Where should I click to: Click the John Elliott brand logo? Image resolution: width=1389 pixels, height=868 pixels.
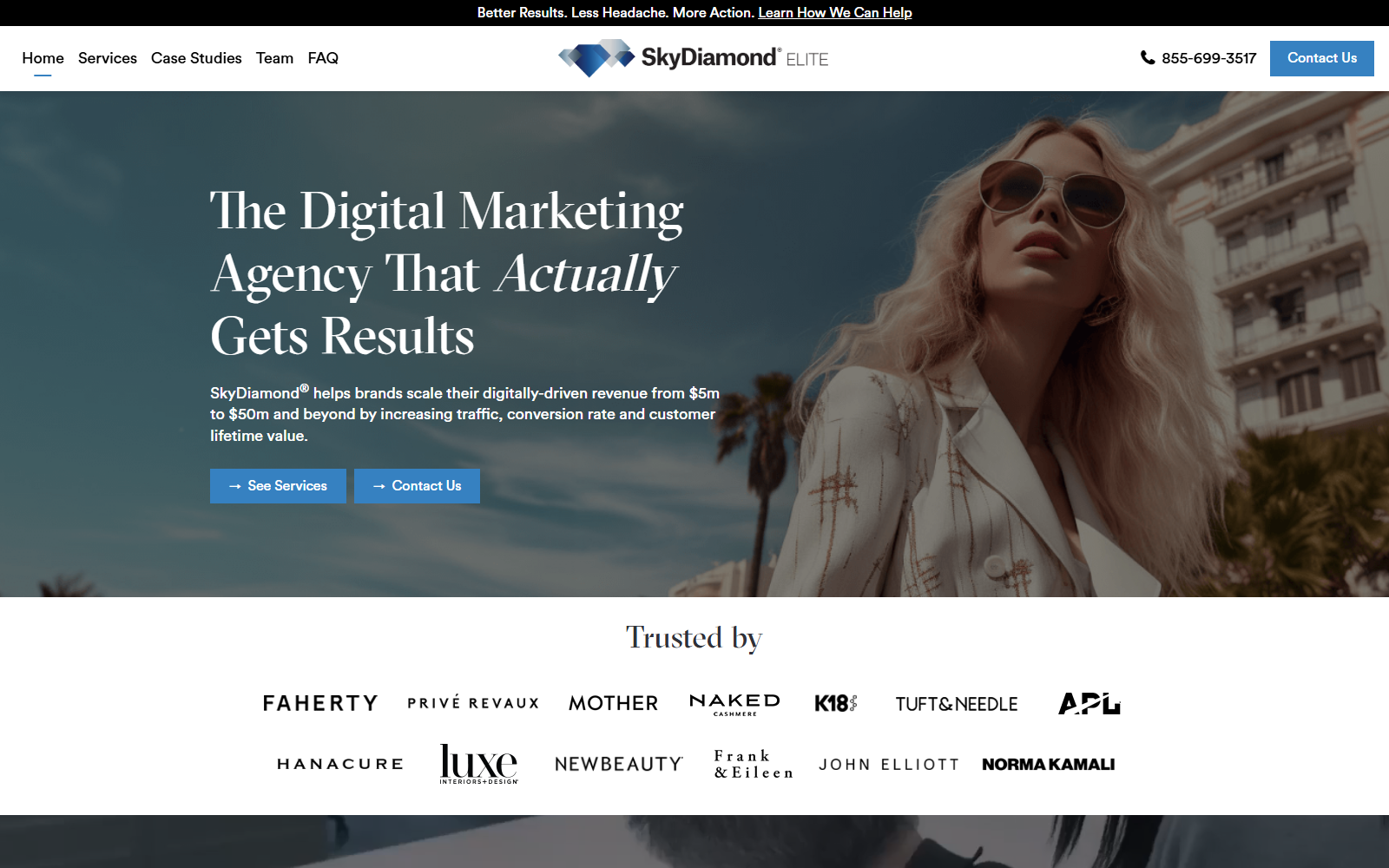tap(889, 765)
